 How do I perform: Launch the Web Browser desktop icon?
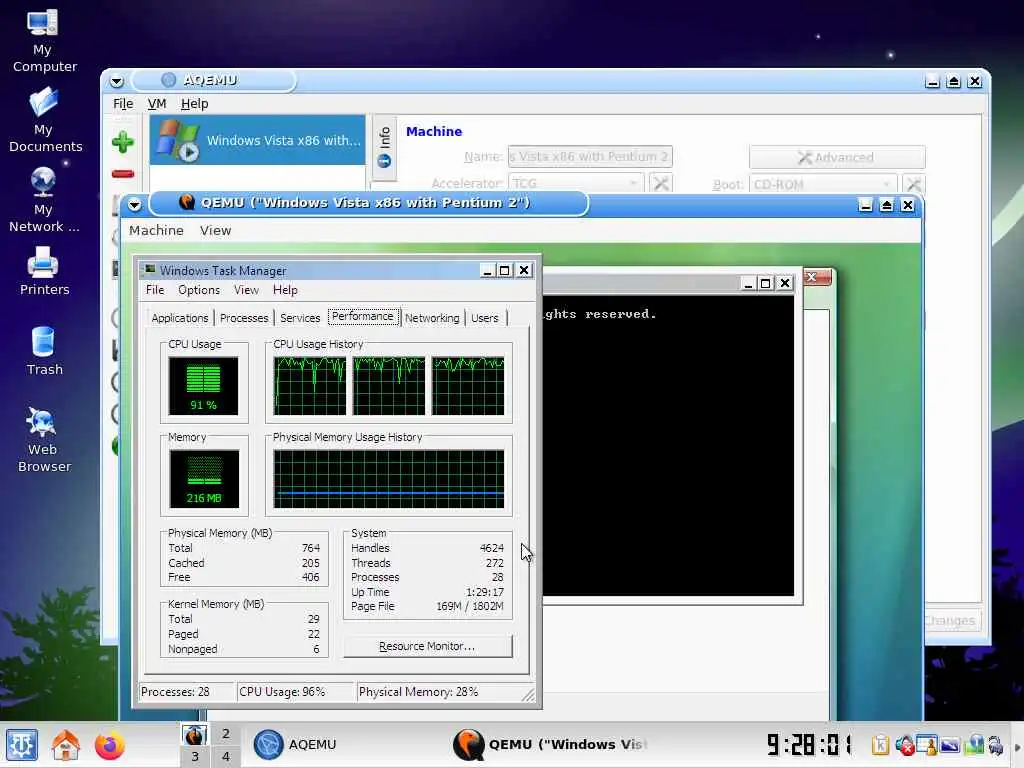tap(44, 440)
